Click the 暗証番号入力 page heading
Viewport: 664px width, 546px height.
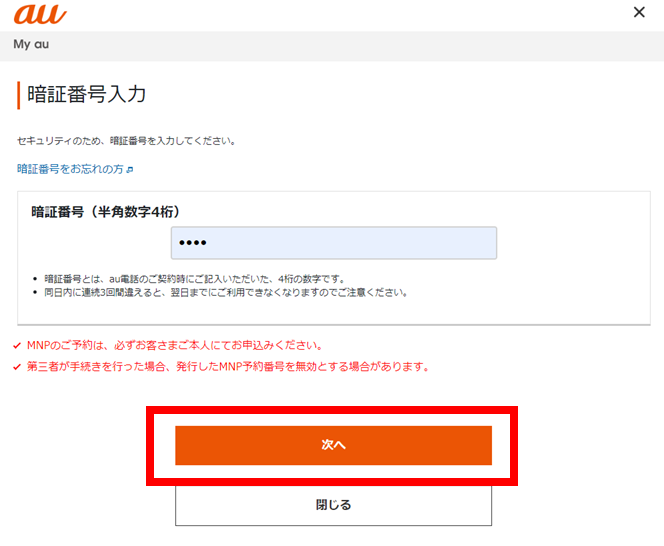tap(87, 94)
